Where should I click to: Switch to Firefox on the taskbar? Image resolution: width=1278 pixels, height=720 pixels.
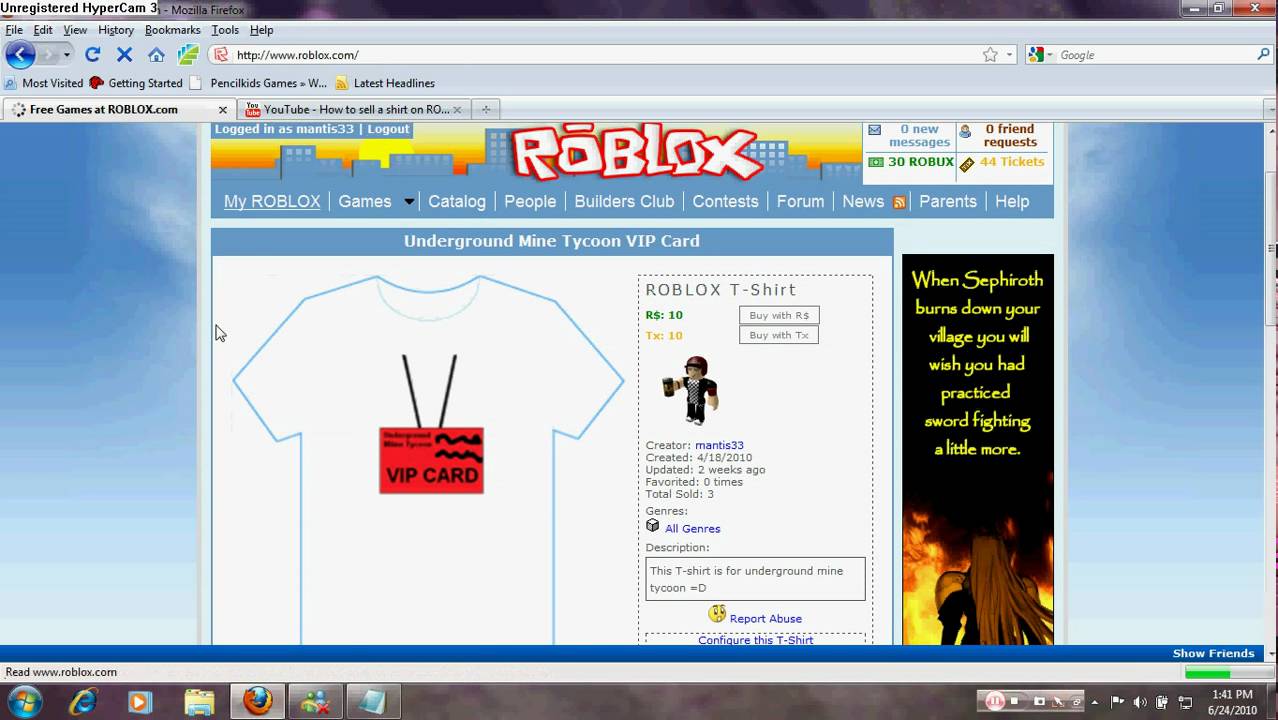pos(258,701)
